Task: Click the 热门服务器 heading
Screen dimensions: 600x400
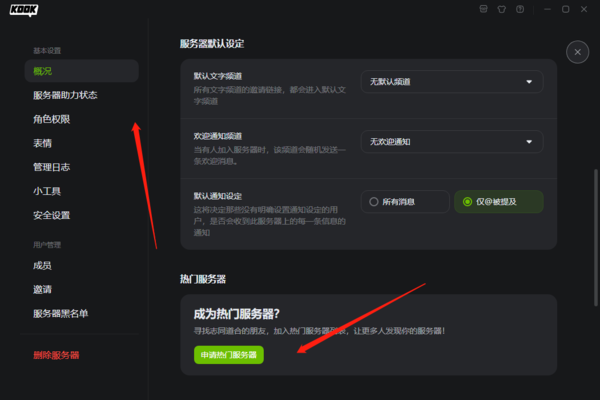Action: pyautogui.click(x=203, y=279)
